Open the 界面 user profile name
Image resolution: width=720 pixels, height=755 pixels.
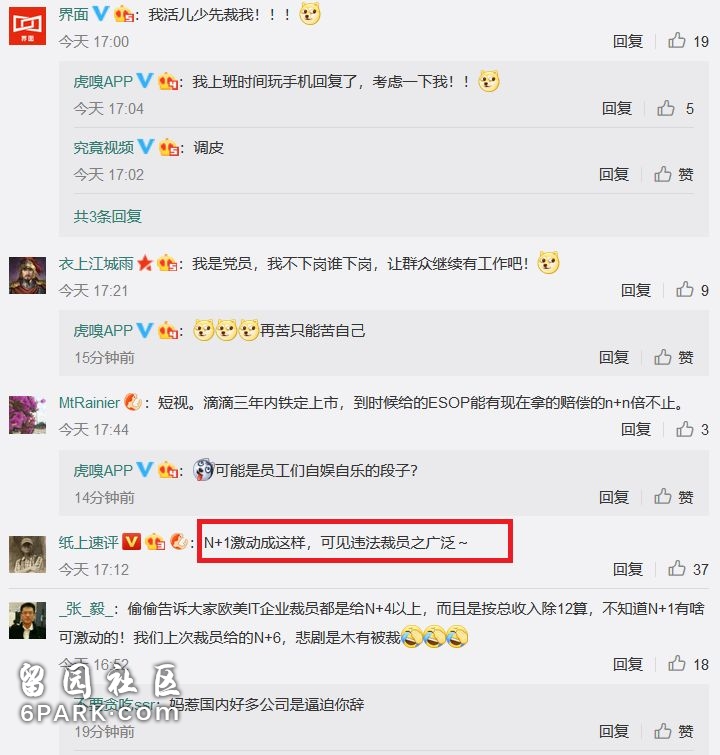tap(74, 14)
